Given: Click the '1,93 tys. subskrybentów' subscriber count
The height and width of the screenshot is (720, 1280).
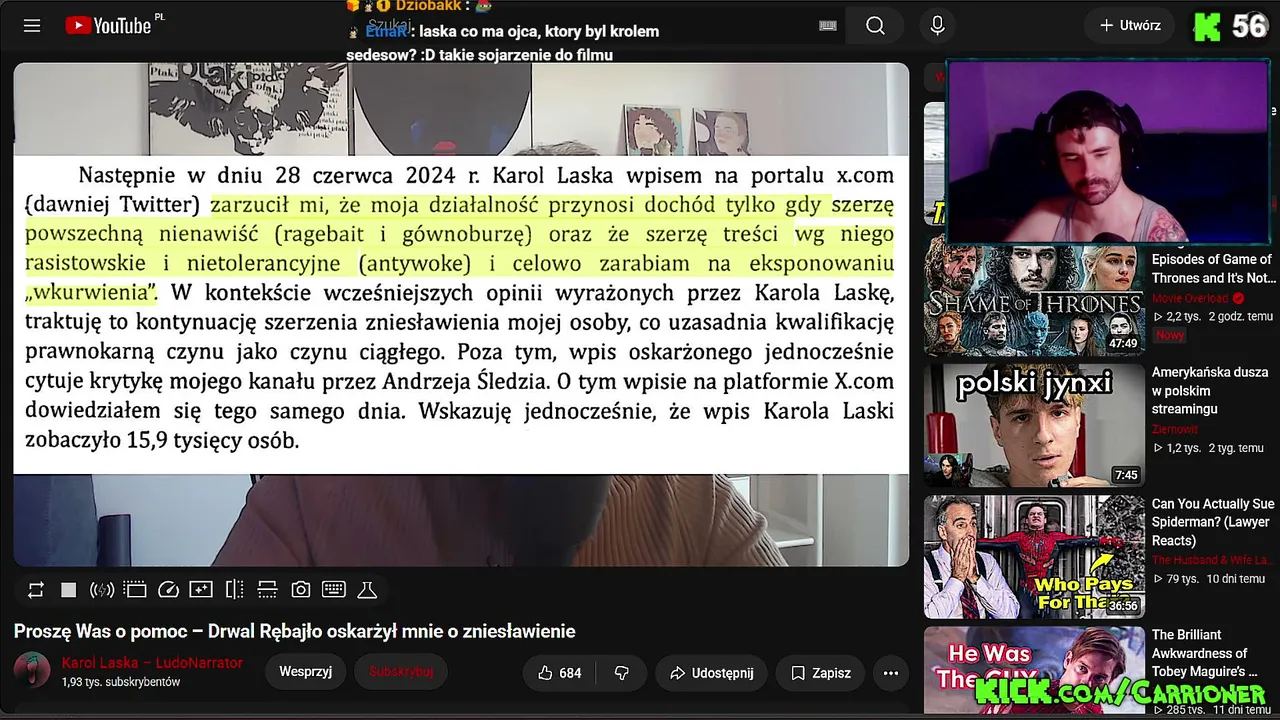Looking at the screenshot, I should pos(121,682).
